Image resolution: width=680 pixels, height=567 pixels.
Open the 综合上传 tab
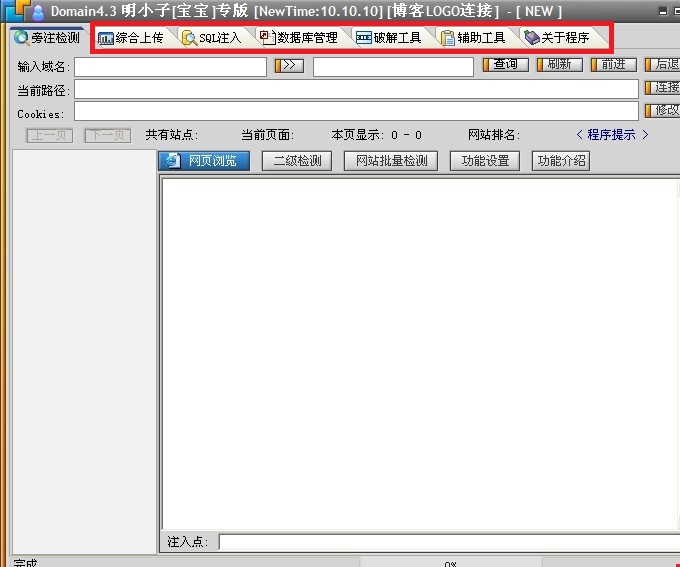(131, 38)
